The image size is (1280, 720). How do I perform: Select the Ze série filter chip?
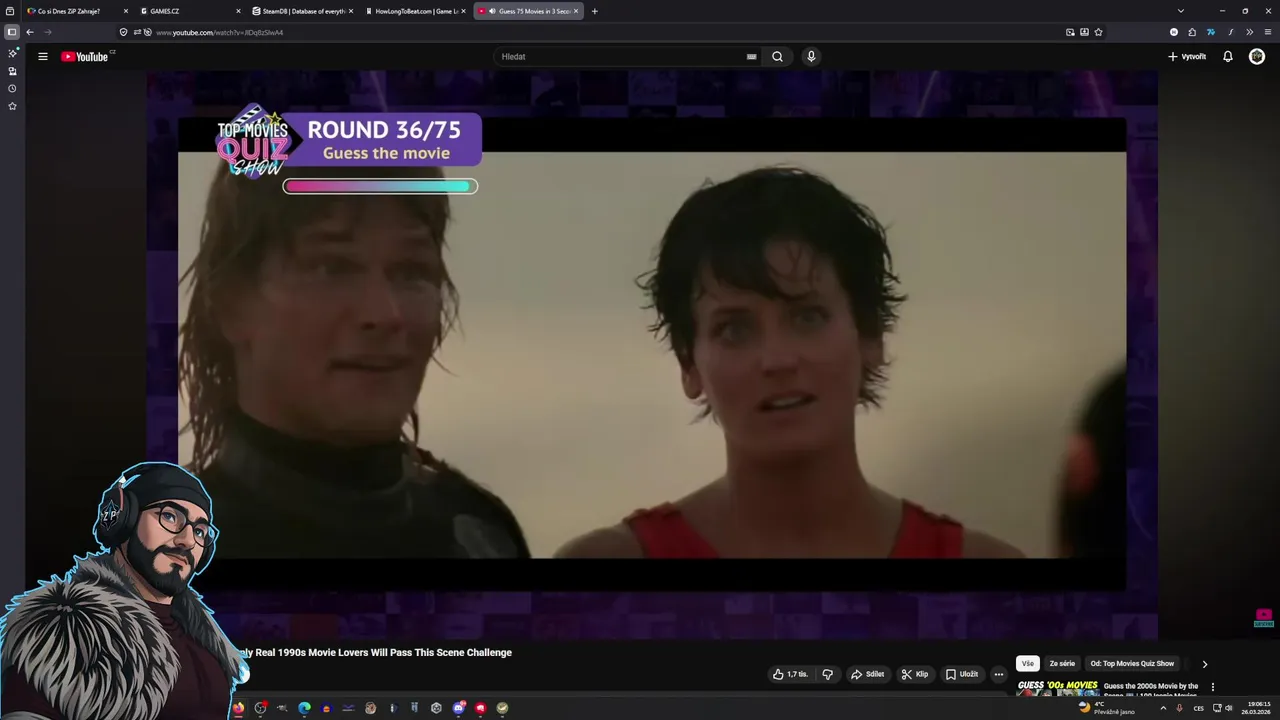pos(1062,663)
